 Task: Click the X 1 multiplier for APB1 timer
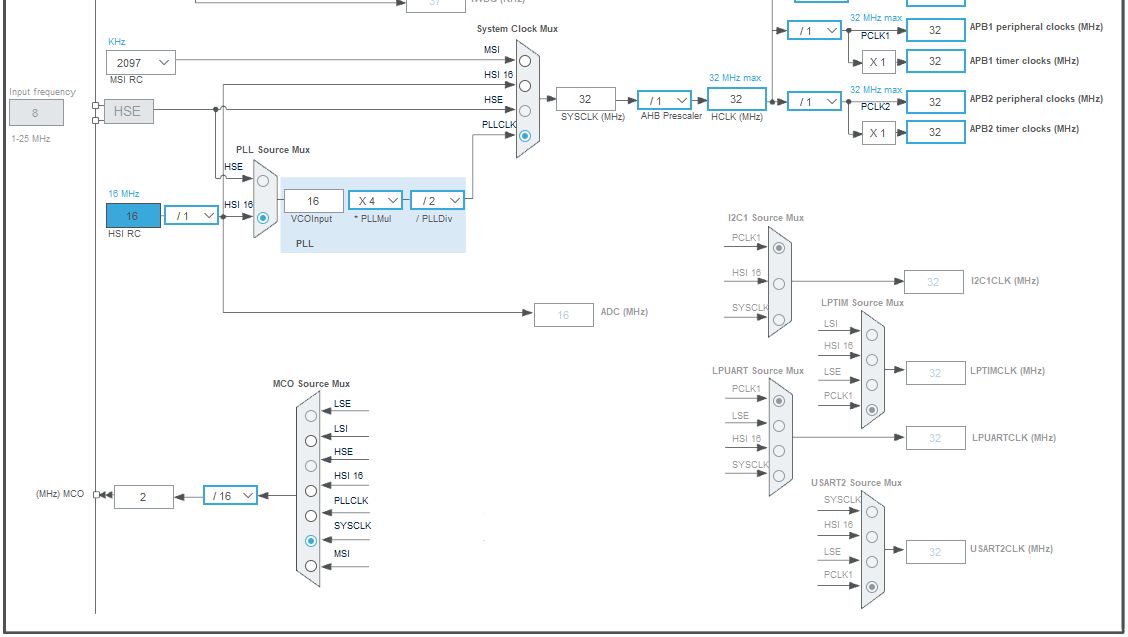tap(879, 62)
